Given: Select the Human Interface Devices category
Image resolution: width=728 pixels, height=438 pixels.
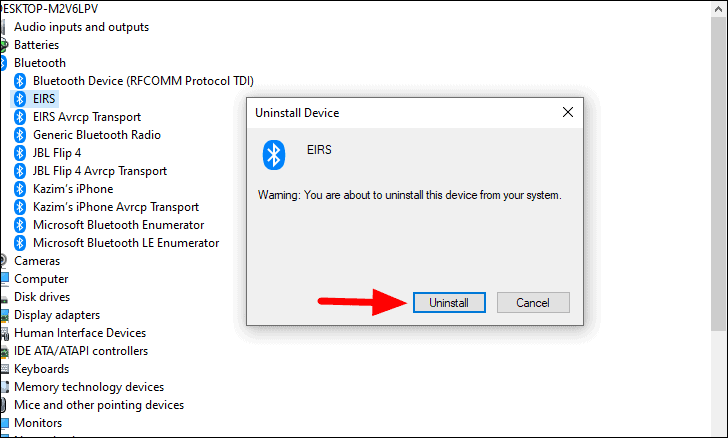Looking at the screenshot, I should pyautogui.click(x=80, y=333).
